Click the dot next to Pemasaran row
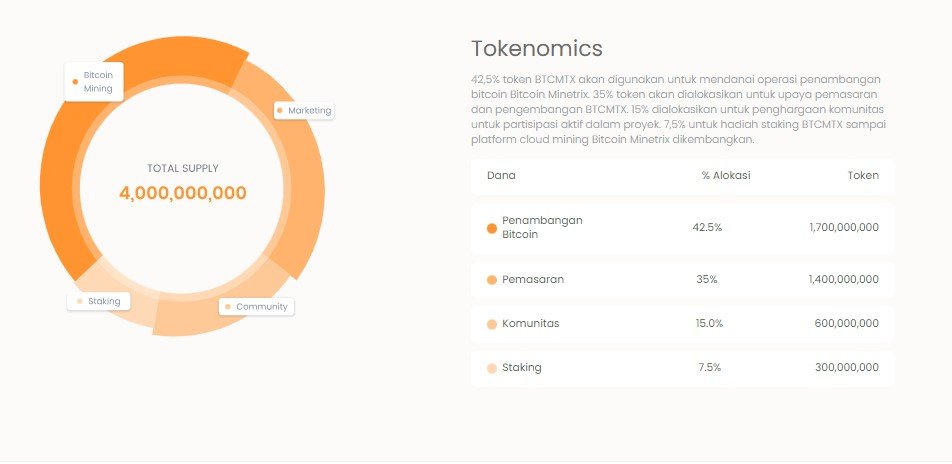 tap(491, 280)
